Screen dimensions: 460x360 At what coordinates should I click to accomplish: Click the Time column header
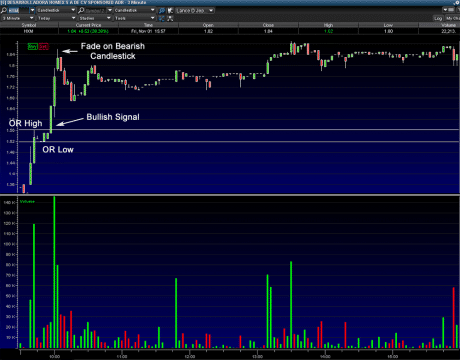(148, 25)
